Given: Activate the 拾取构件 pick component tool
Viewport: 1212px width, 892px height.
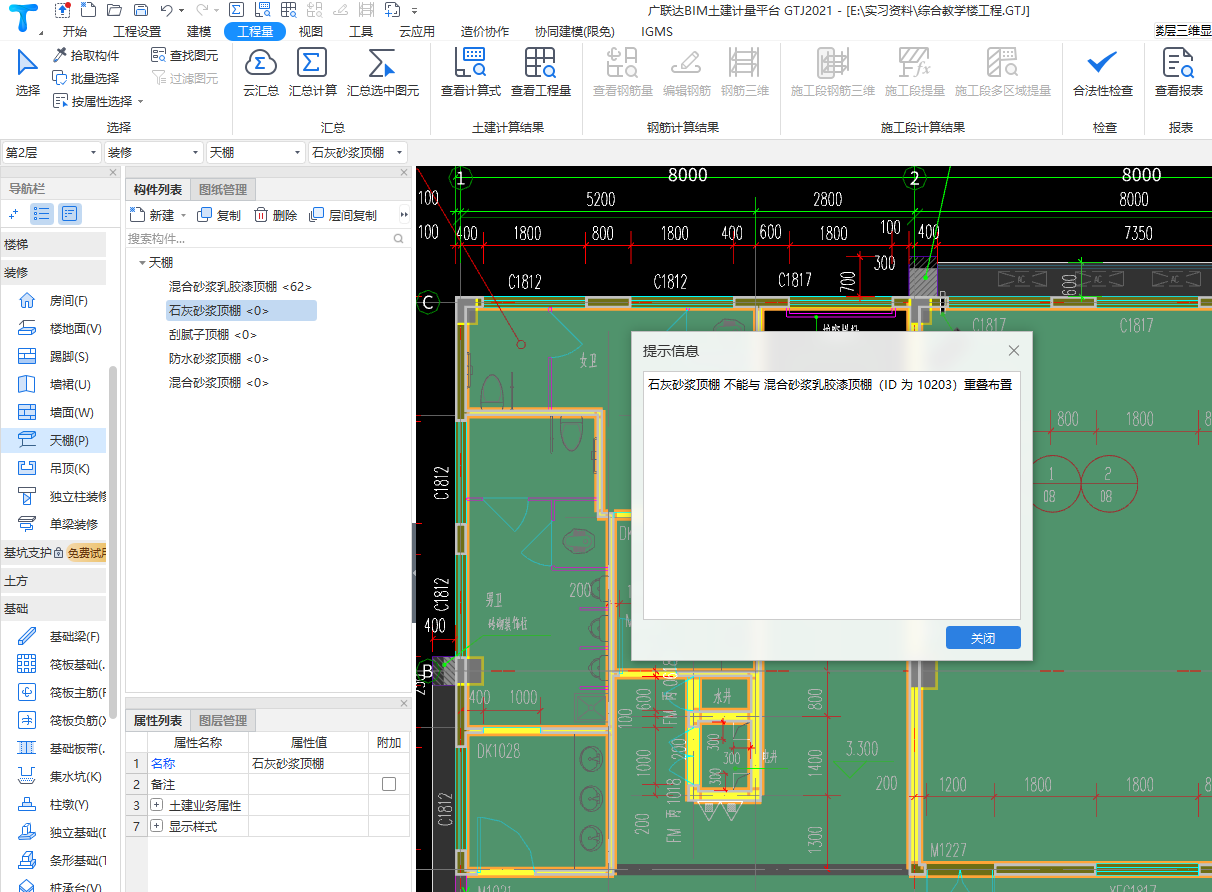Looking at the screenshot, I should pyautogui.click(x=86, y=55).
